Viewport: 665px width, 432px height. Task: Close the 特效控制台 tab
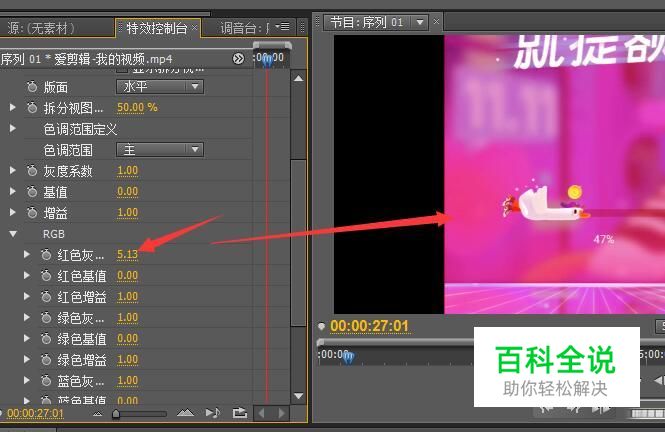(x=194, y=28)
